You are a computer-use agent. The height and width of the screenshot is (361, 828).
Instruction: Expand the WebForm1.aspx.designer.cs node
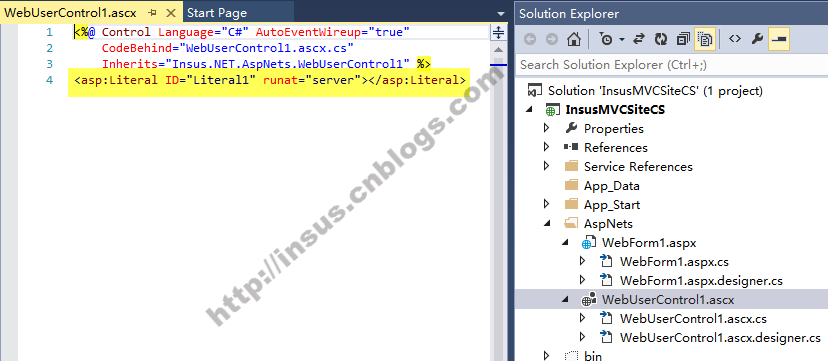click(x=583, y=280)
